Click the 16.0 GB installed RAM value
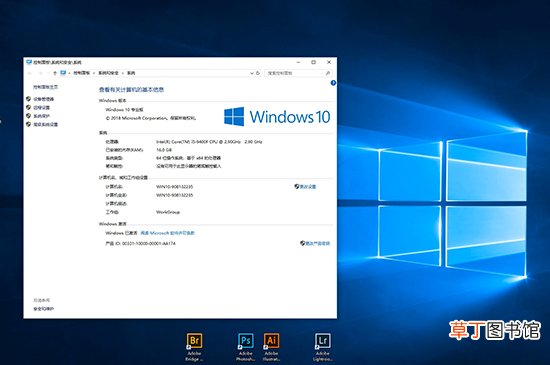550x365 pixels. pyautogui.click(x=163, y=150)
